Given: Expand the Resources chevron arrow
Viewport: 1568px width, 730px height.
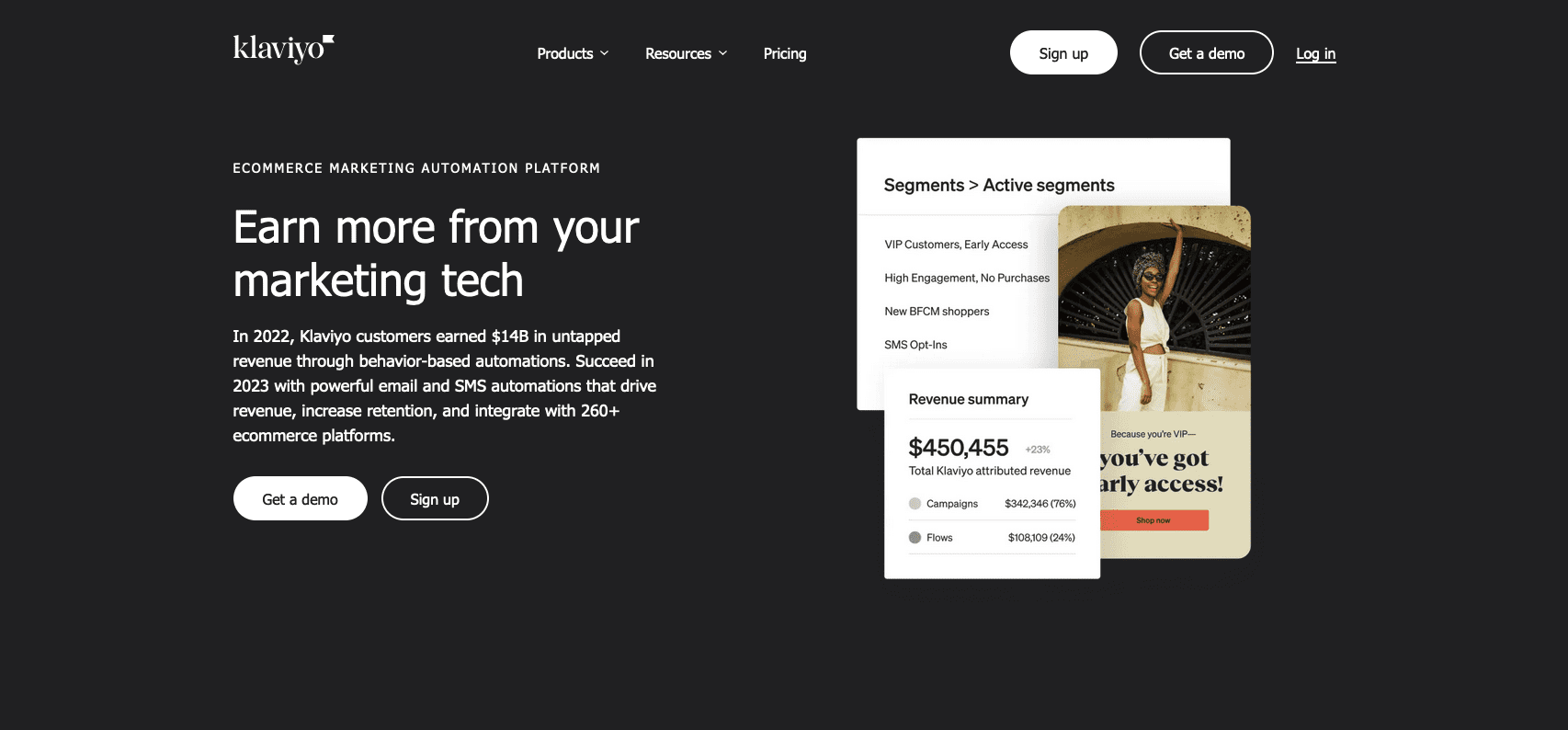Looking at the screenshot, I should (x=723, y=53).
